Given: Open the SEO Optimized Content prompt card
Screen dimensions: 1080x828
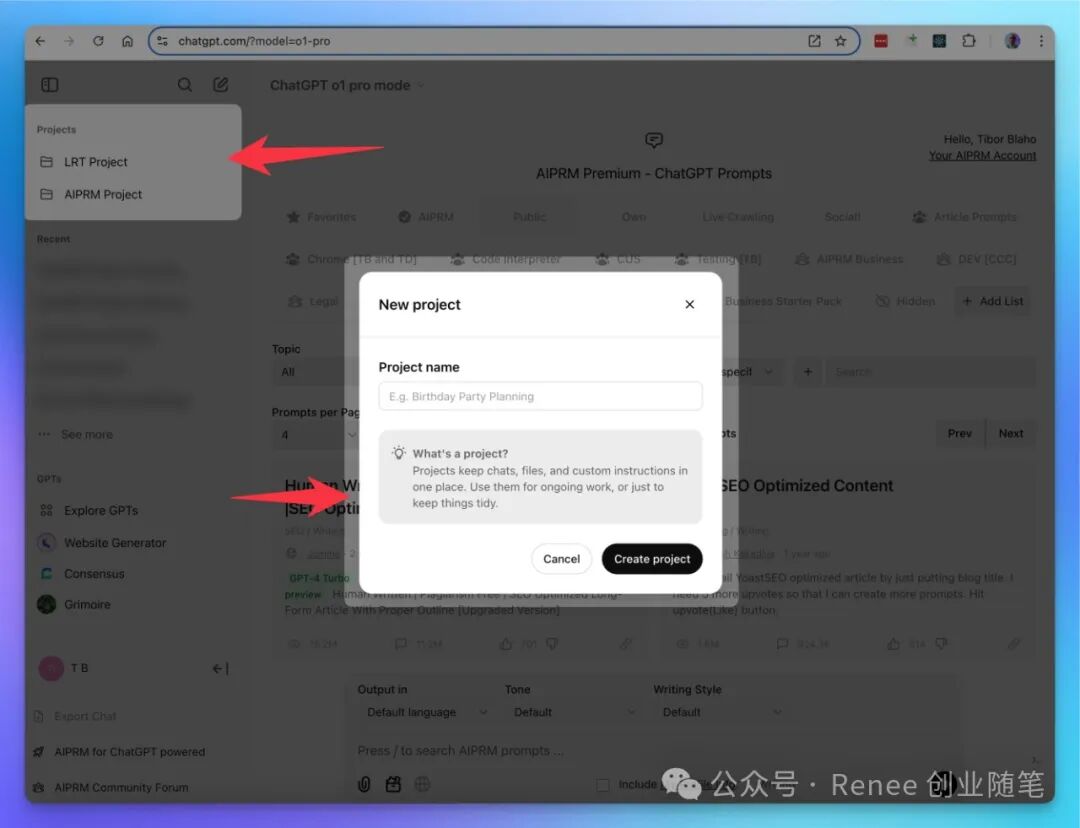Looking at the screenshot, I should (x=806, y=486).
